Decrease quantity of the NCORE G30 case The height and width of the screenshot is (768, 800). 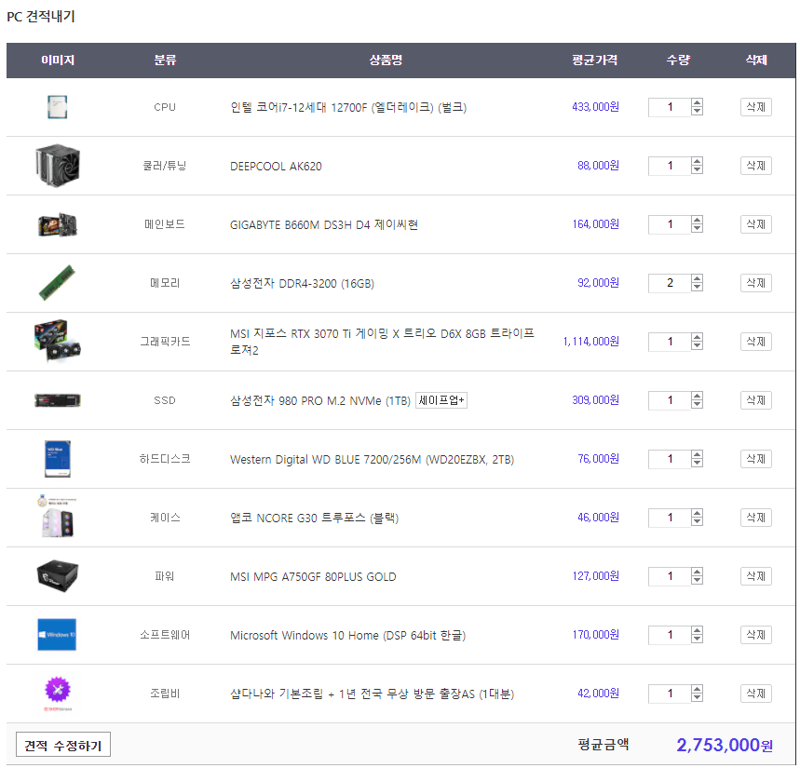click(x=696, y=522)
